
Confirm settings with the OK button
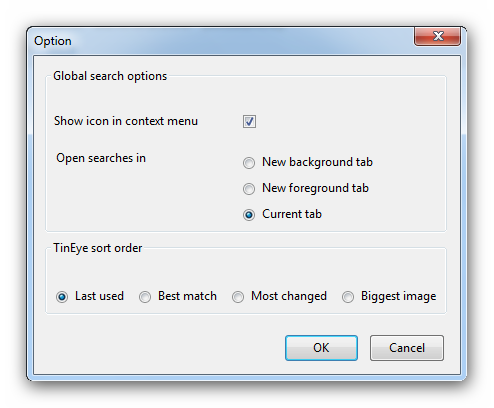coord(321,348)
